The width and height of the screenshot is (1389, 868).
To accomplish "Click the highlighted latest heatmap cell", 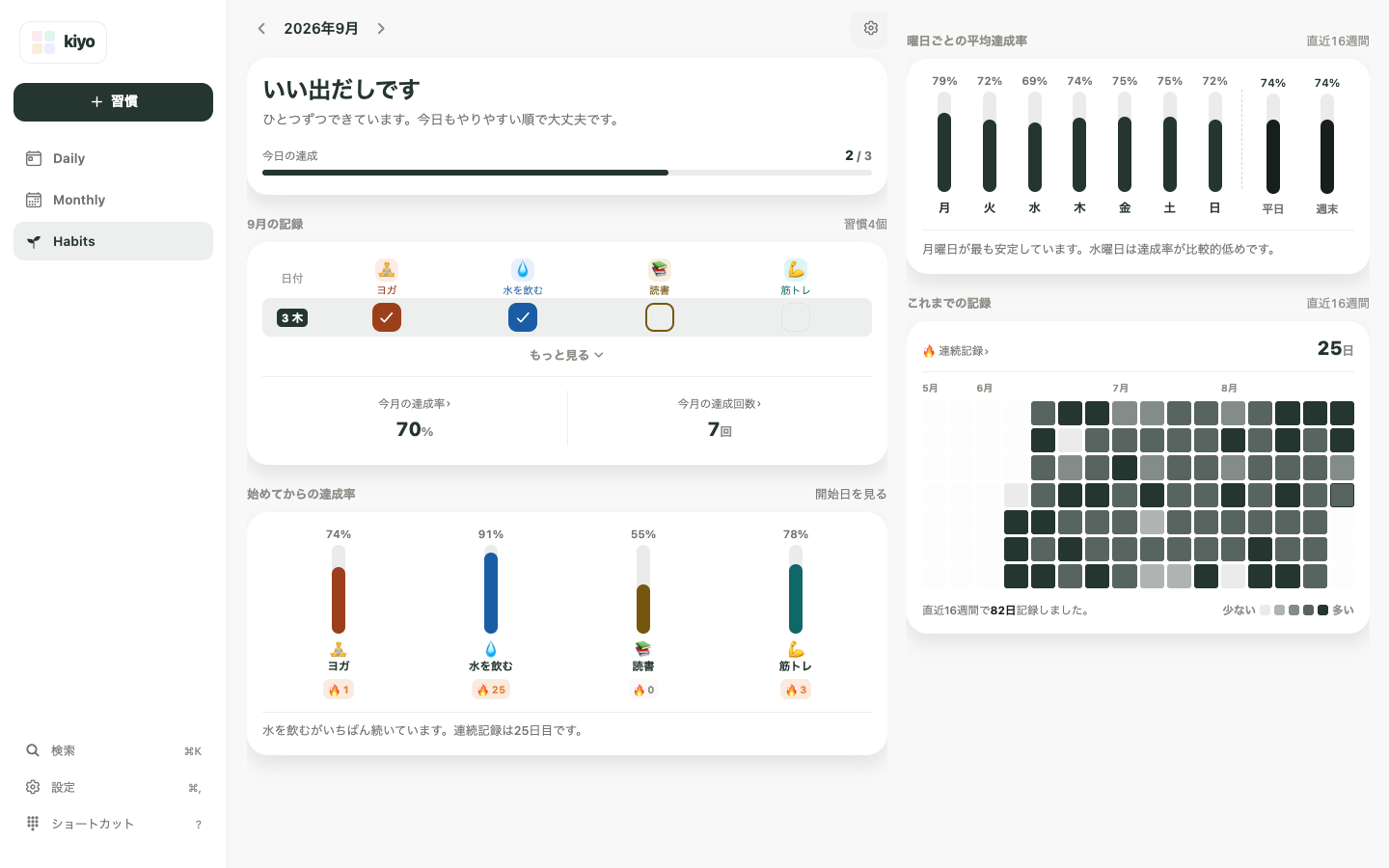I will coord(1342,495).
